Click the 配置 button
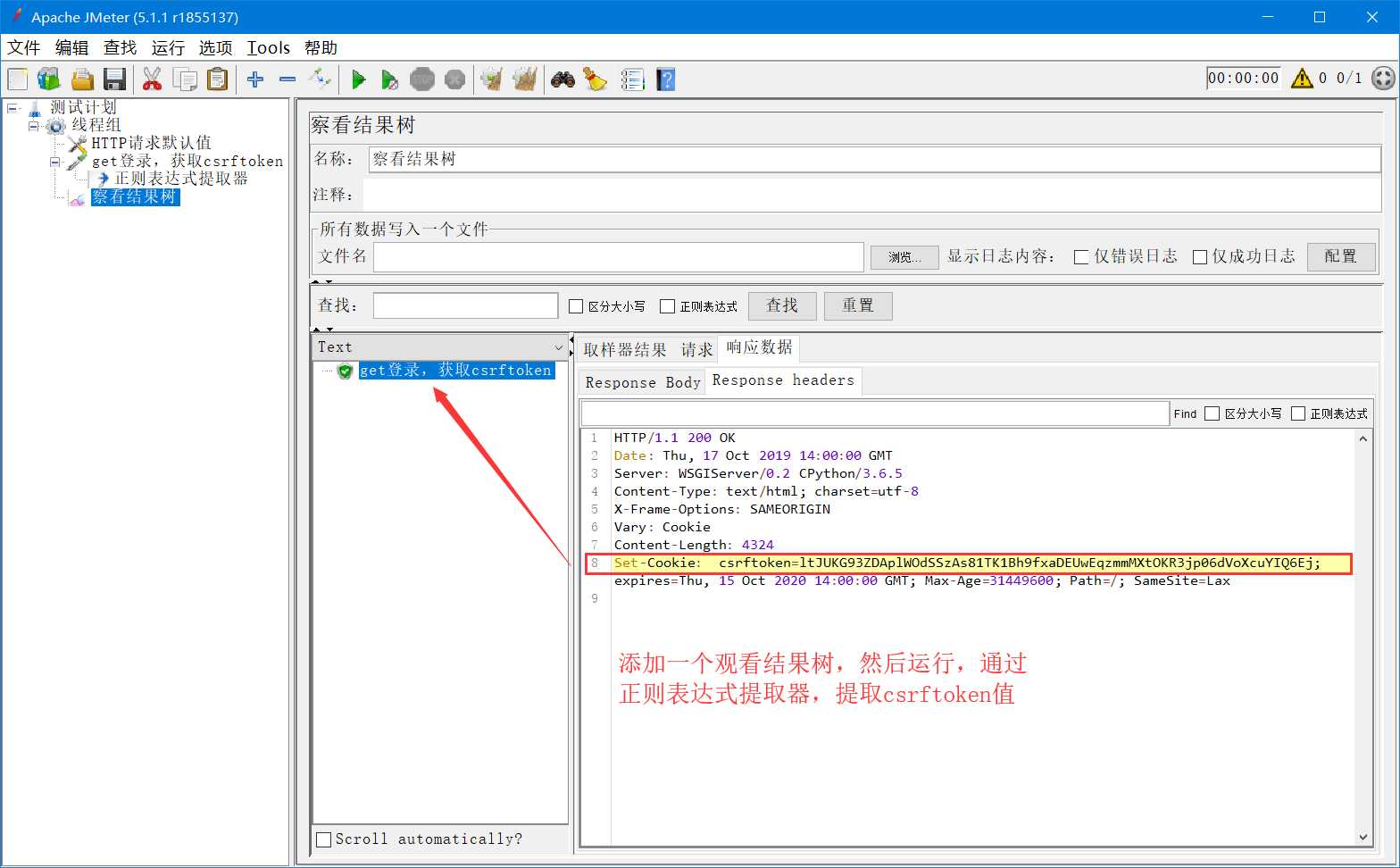1400x868 pixels. click(x=1340, y=256)
